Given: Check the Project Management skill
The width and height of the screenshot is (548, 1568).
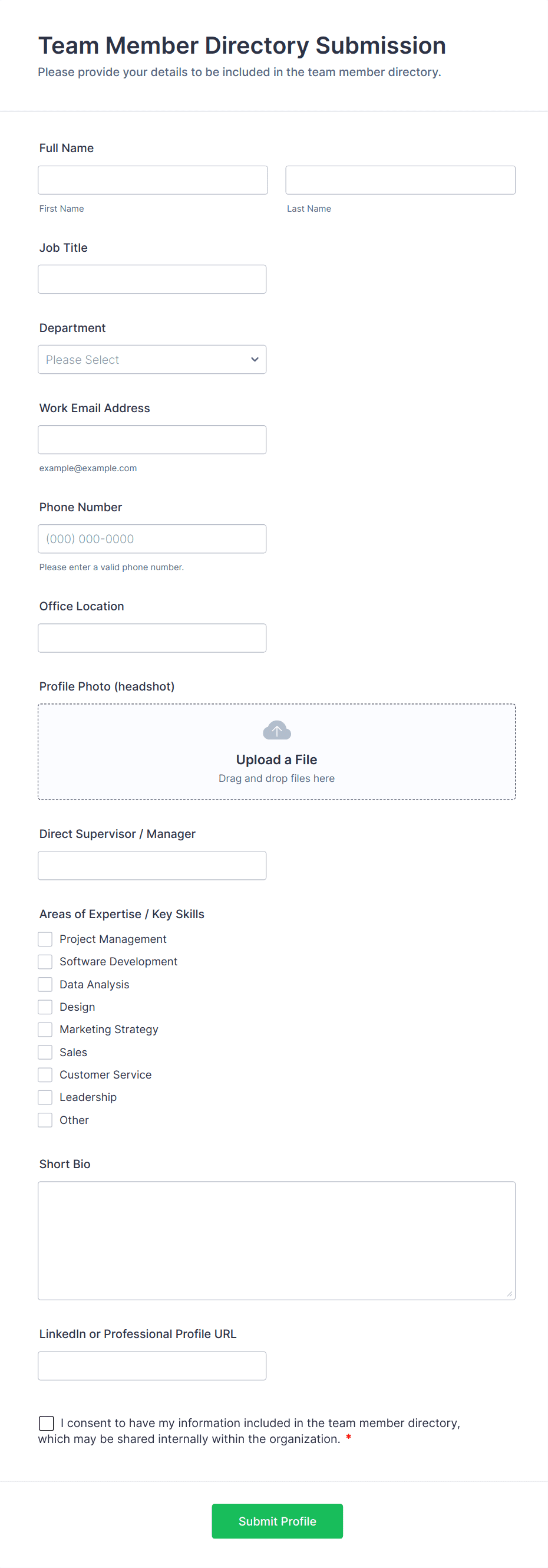Looking at the screenshot, I should click(44, 939).
